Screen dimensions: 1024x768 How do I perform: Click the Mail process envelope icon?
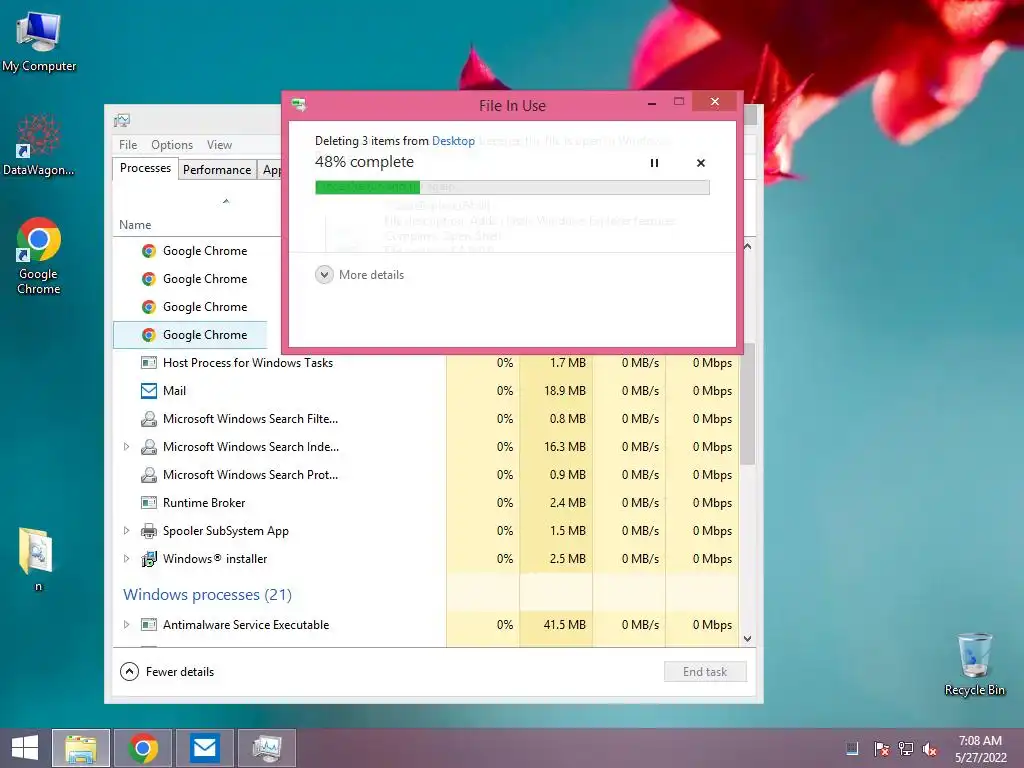(149, 391)
